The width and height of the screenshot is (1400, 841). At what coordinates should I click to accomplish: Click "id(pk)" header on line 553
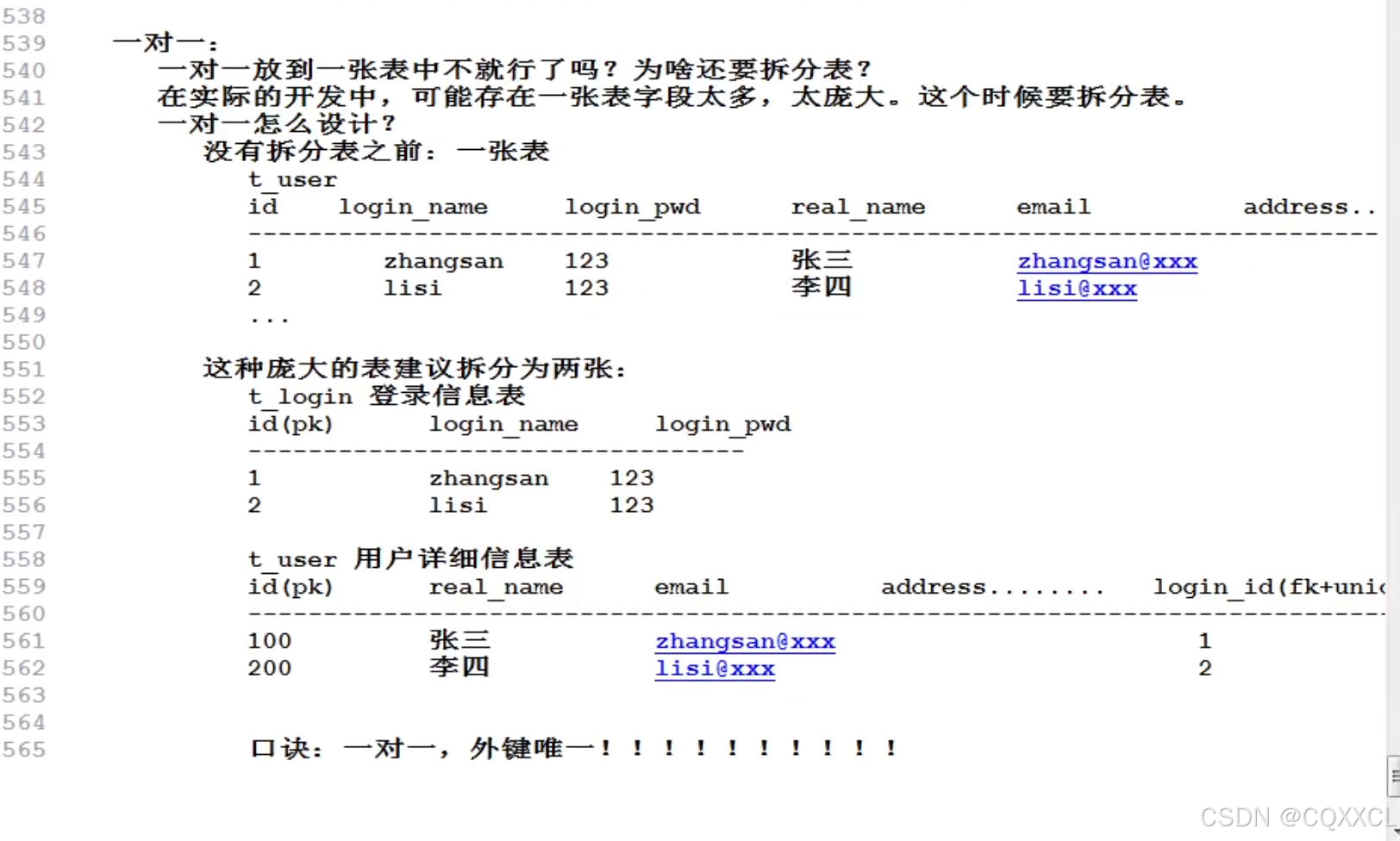click(291, 424)
